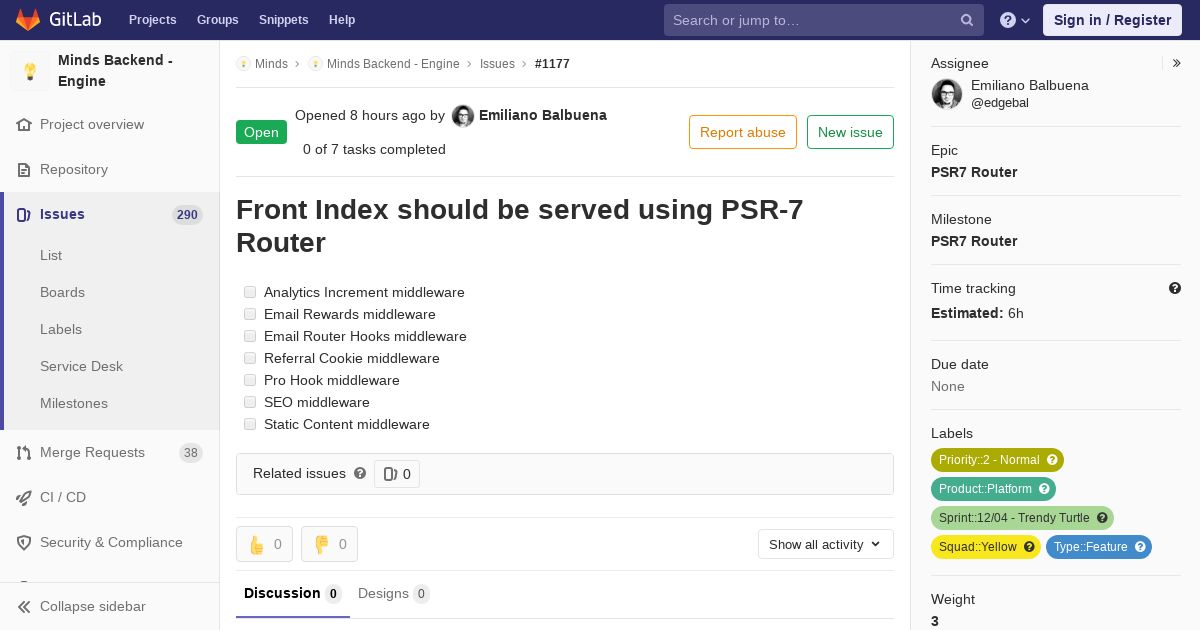Screen dimensions: 1200x630
Task: Open Labels in Issues submenu
Action: coord(61,330)
